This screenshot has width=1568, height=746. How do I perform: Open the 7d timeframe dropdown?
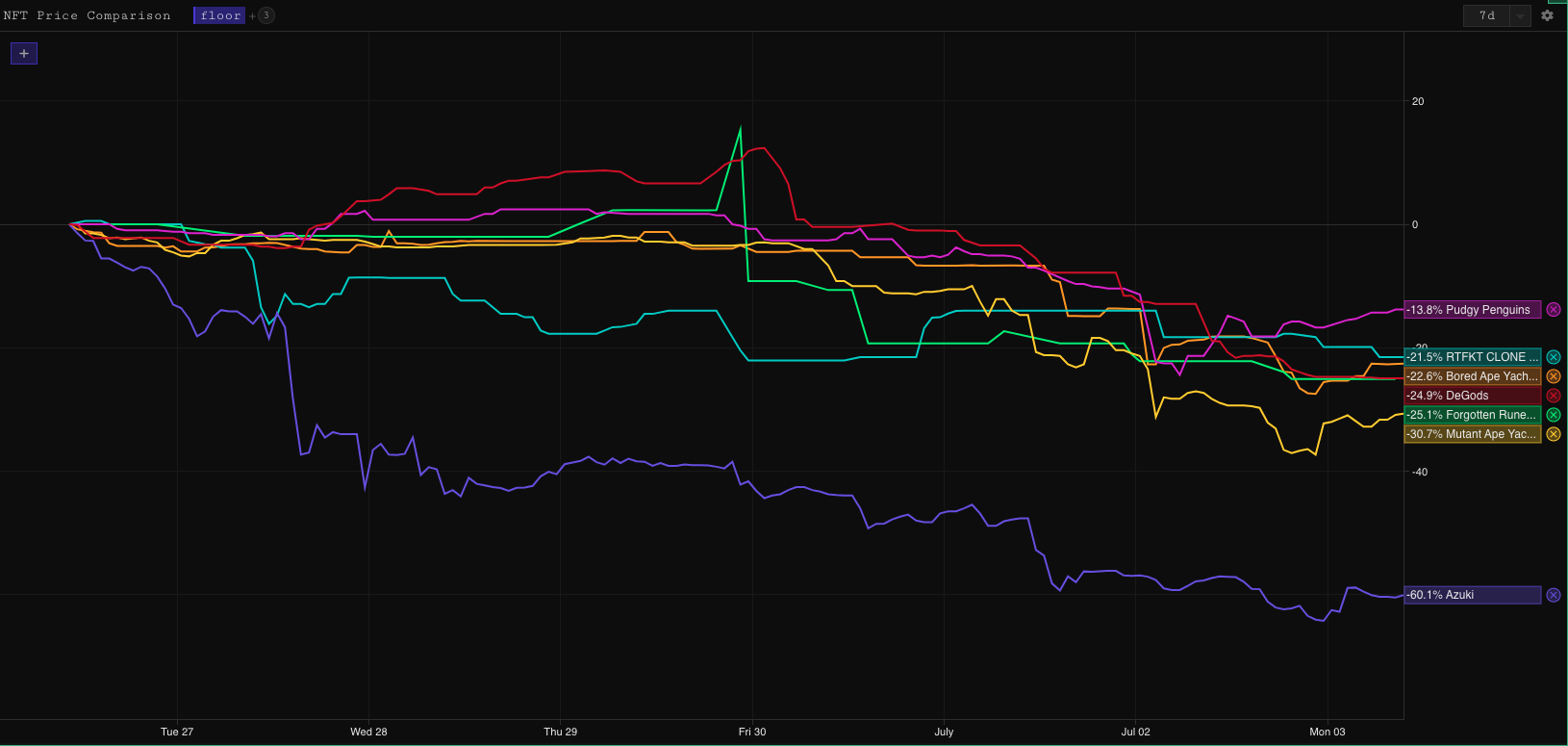coord(1497,15)
